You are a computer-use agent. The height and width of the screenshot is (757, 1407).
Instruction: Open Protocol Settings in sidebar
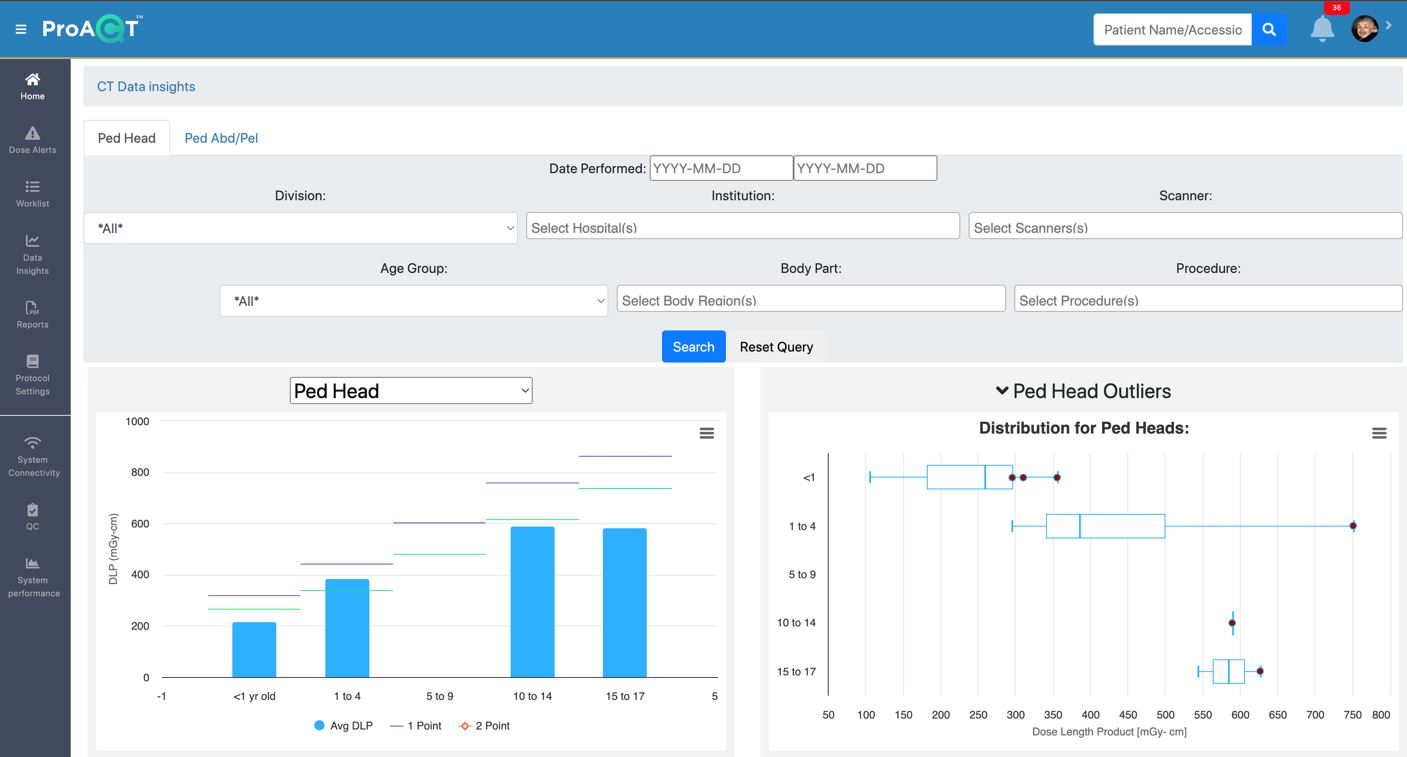click(x=32, y=375)
